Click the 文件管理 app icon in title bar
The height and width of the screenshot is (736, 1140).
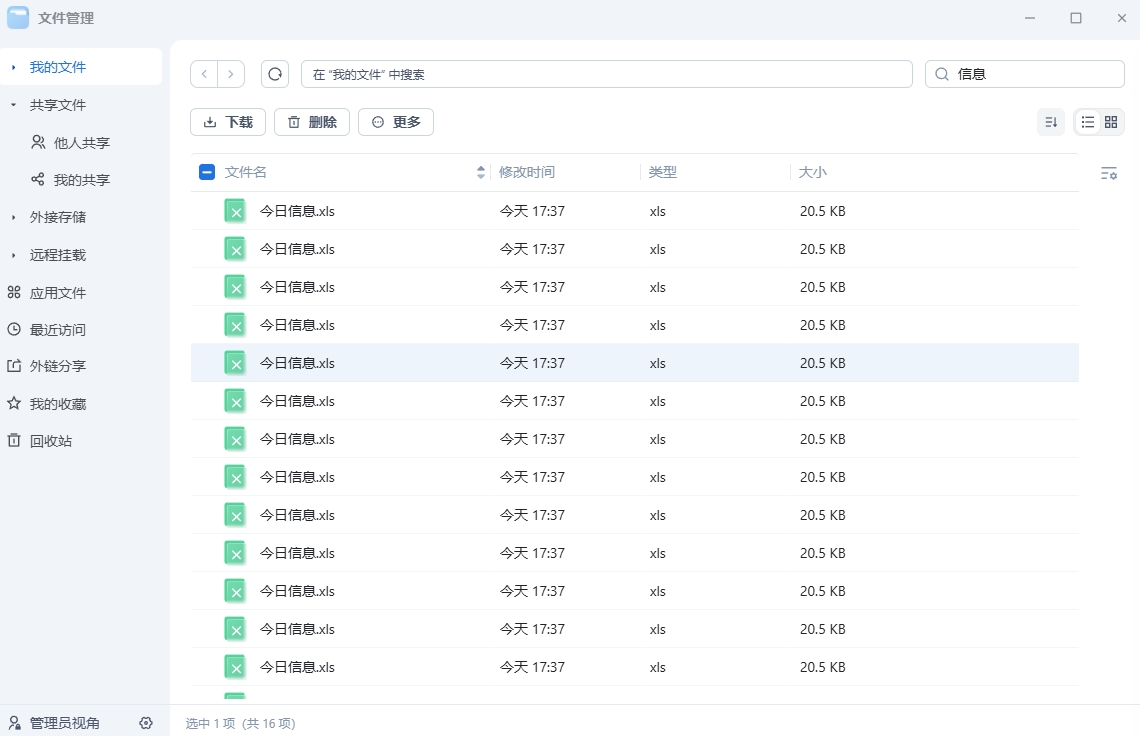point(18,17)
